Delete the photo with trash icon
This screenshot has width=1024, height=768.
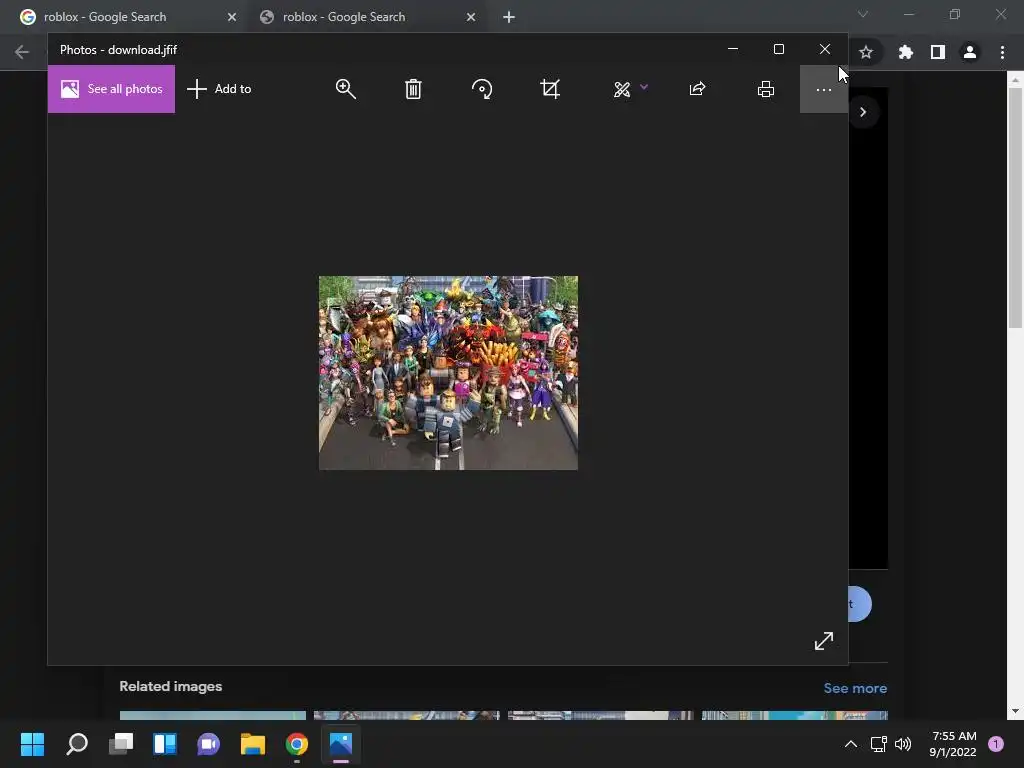click(x=413, y=89)
